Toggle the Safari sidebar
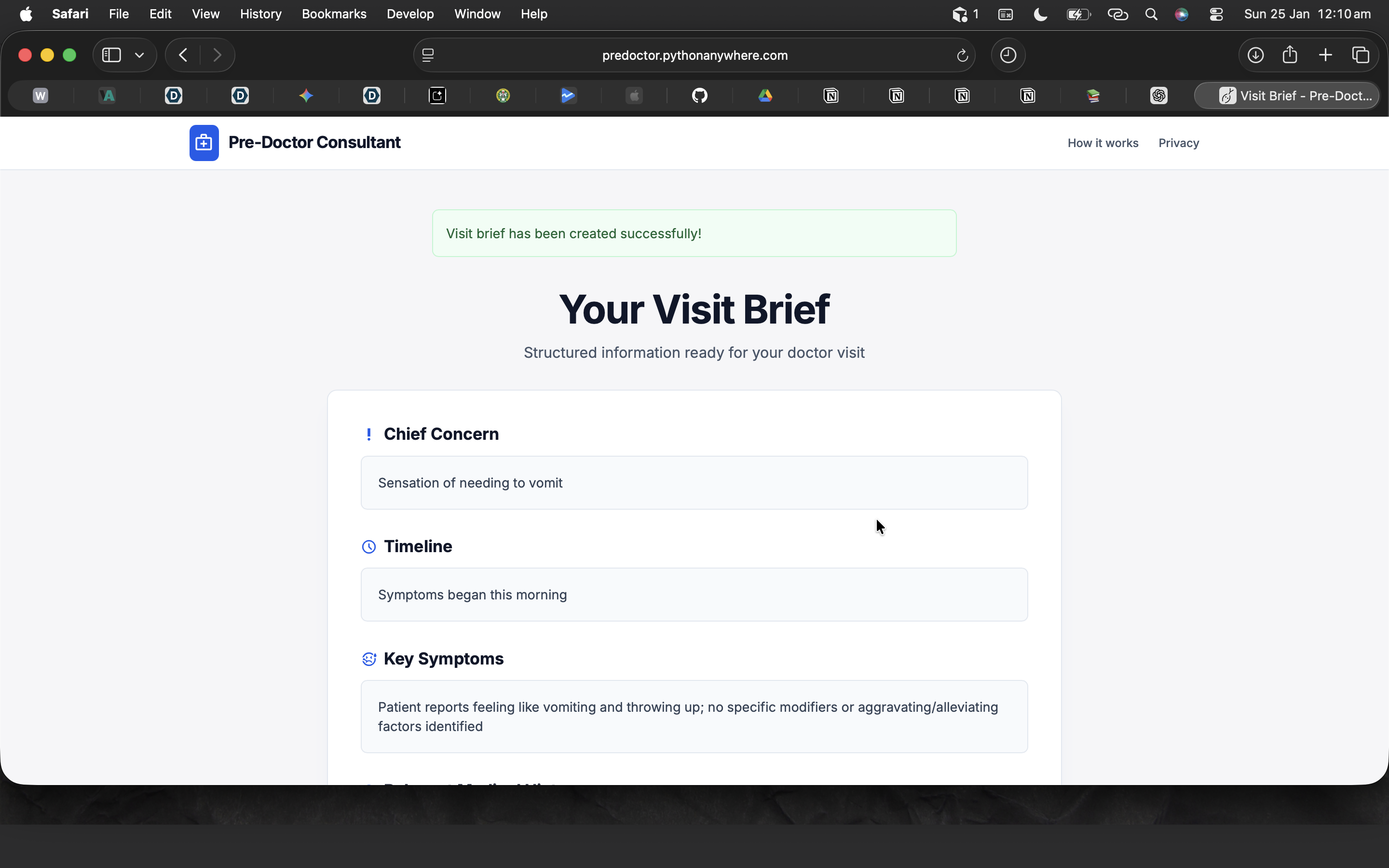Image resolution: width=1389 pixels, height=868 pixels. tap(111, 55)
